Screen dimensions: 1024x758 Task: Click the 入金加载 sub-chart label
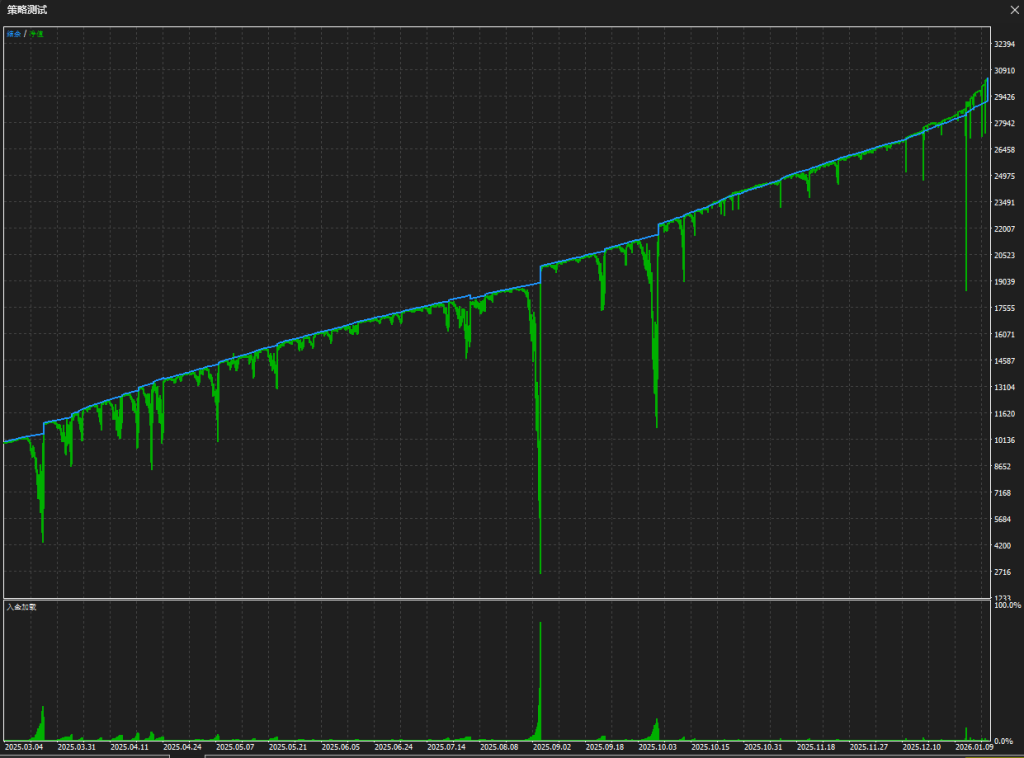(21, 607)
